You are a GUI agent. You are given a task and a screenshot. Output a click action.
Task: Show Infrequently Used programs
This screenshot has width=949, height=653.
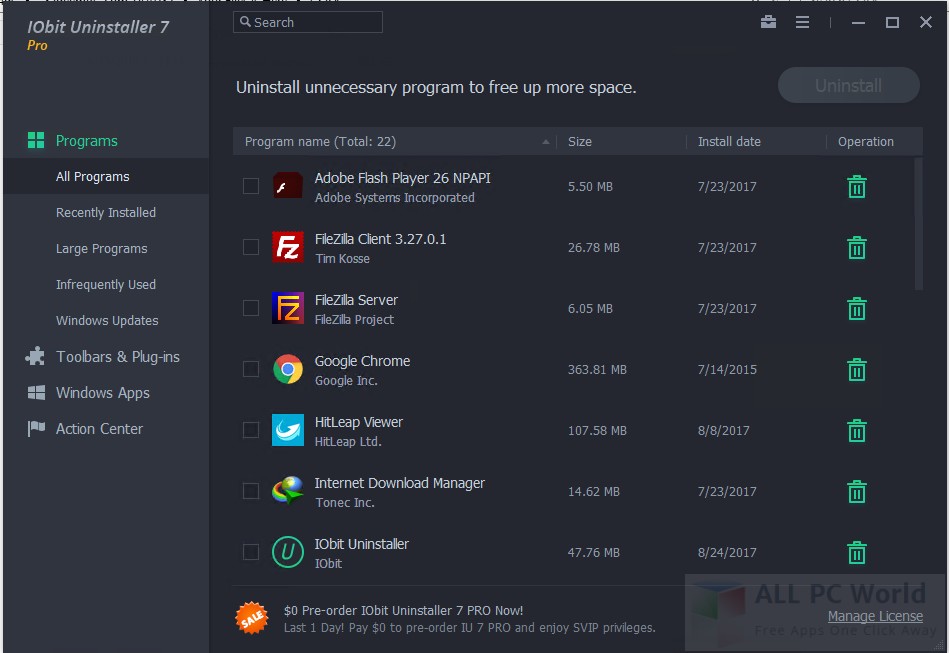click(x=106, y=284)
